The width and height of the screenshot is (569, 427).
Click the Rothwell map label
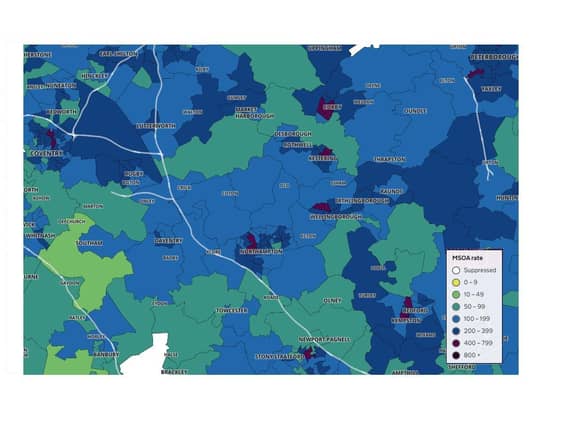(x=297, y=145)
